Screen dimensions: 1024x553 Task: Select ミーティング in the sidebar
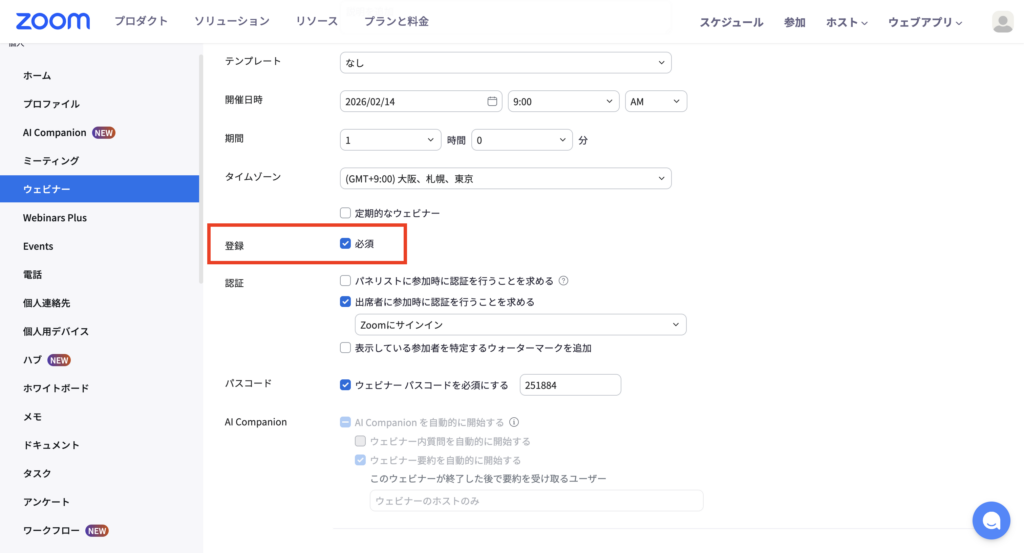51,160
